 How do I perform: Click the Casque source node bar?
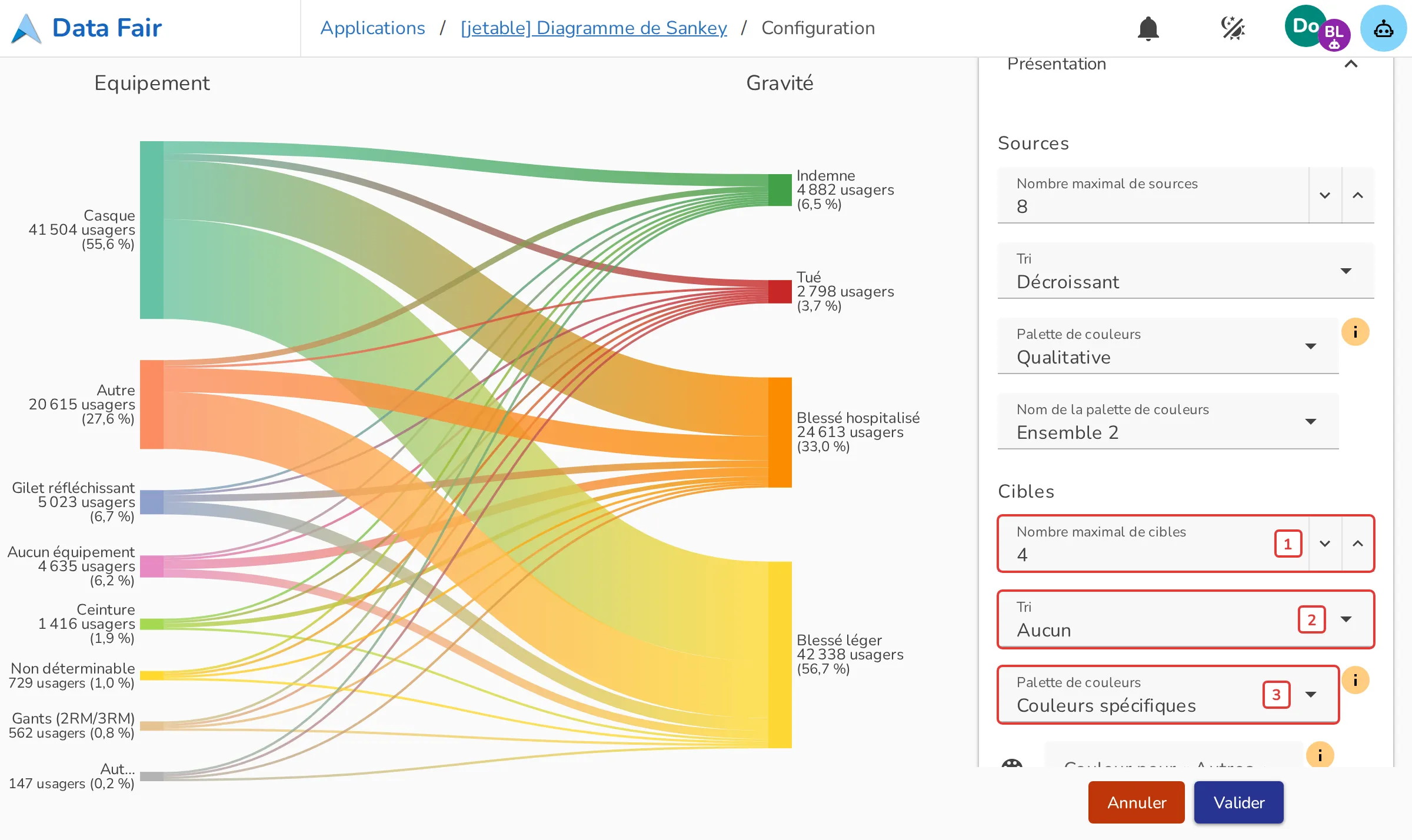152,230
